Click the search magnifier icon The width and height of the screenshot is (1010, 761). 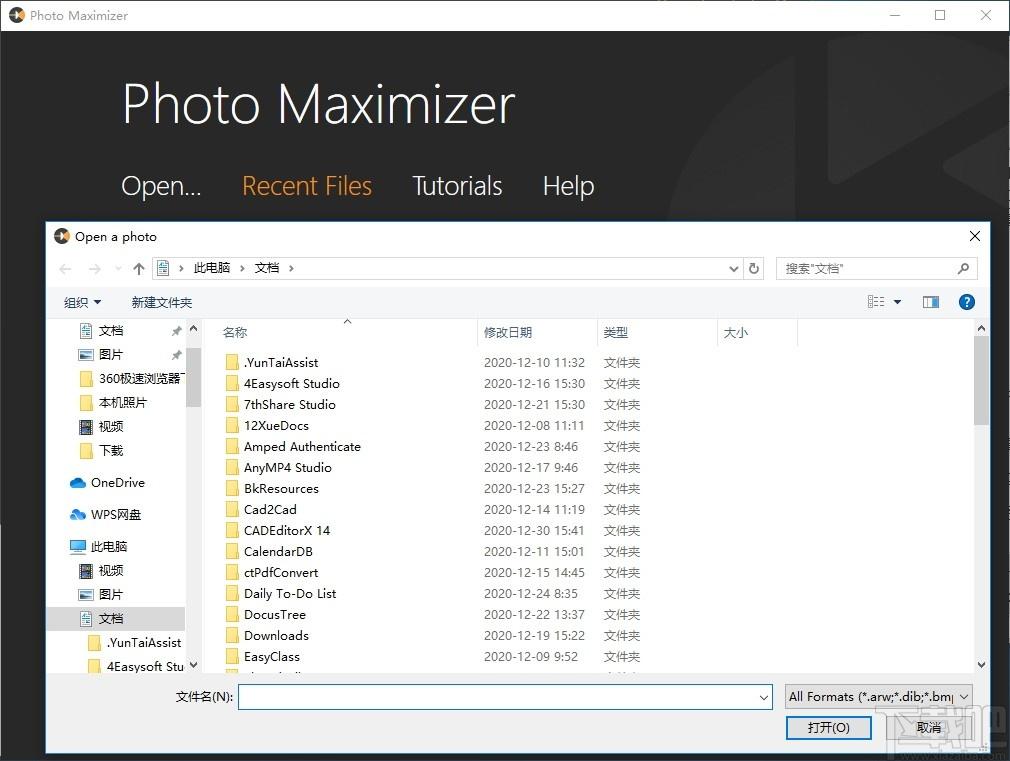[x=963, y=269]
